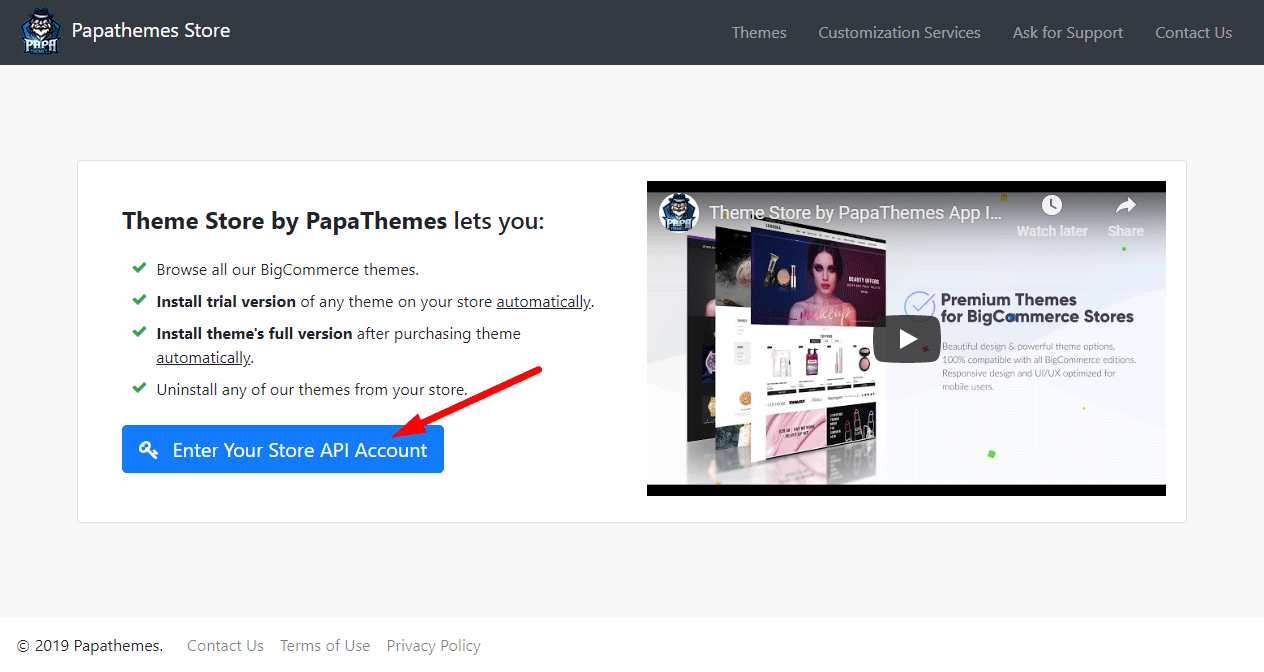Click the key icon in blue button

pos(149,450)
